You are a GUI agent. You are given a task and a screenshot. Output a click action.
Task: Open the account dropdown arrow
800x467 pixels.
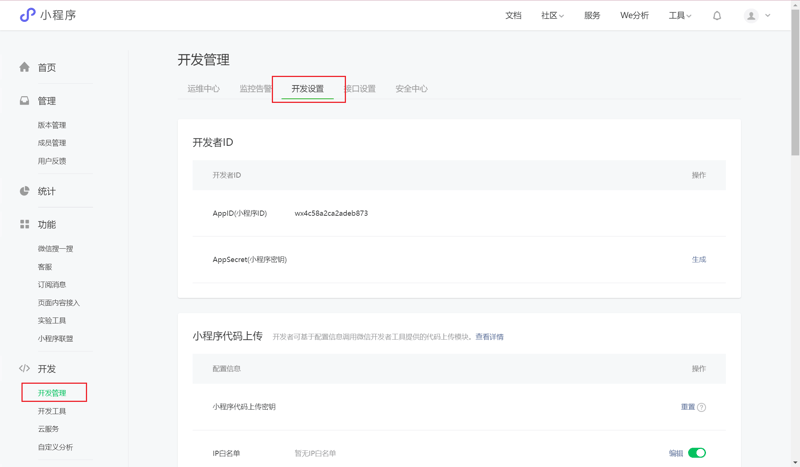click(x=767, y=16)
